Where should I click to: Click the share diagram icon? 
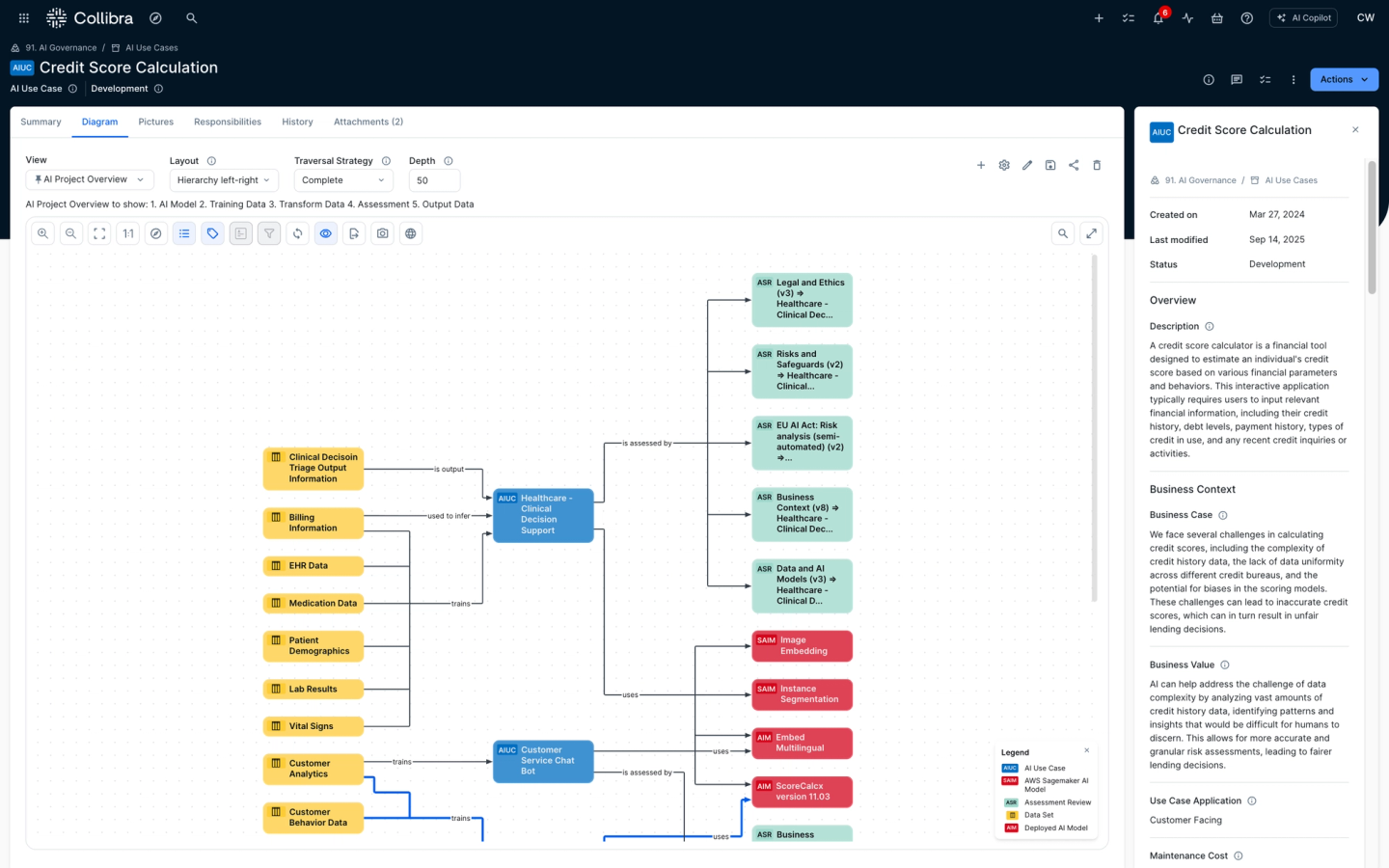pyautogui.click(x=1074, y=165)
